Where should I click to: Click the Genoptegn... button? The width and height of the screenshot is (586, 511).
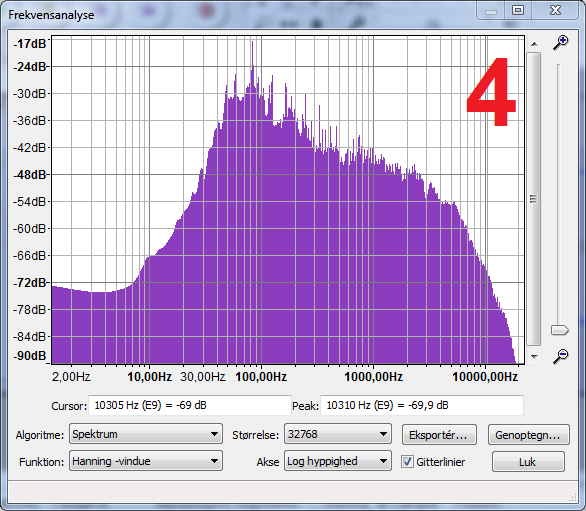[528, 435]
